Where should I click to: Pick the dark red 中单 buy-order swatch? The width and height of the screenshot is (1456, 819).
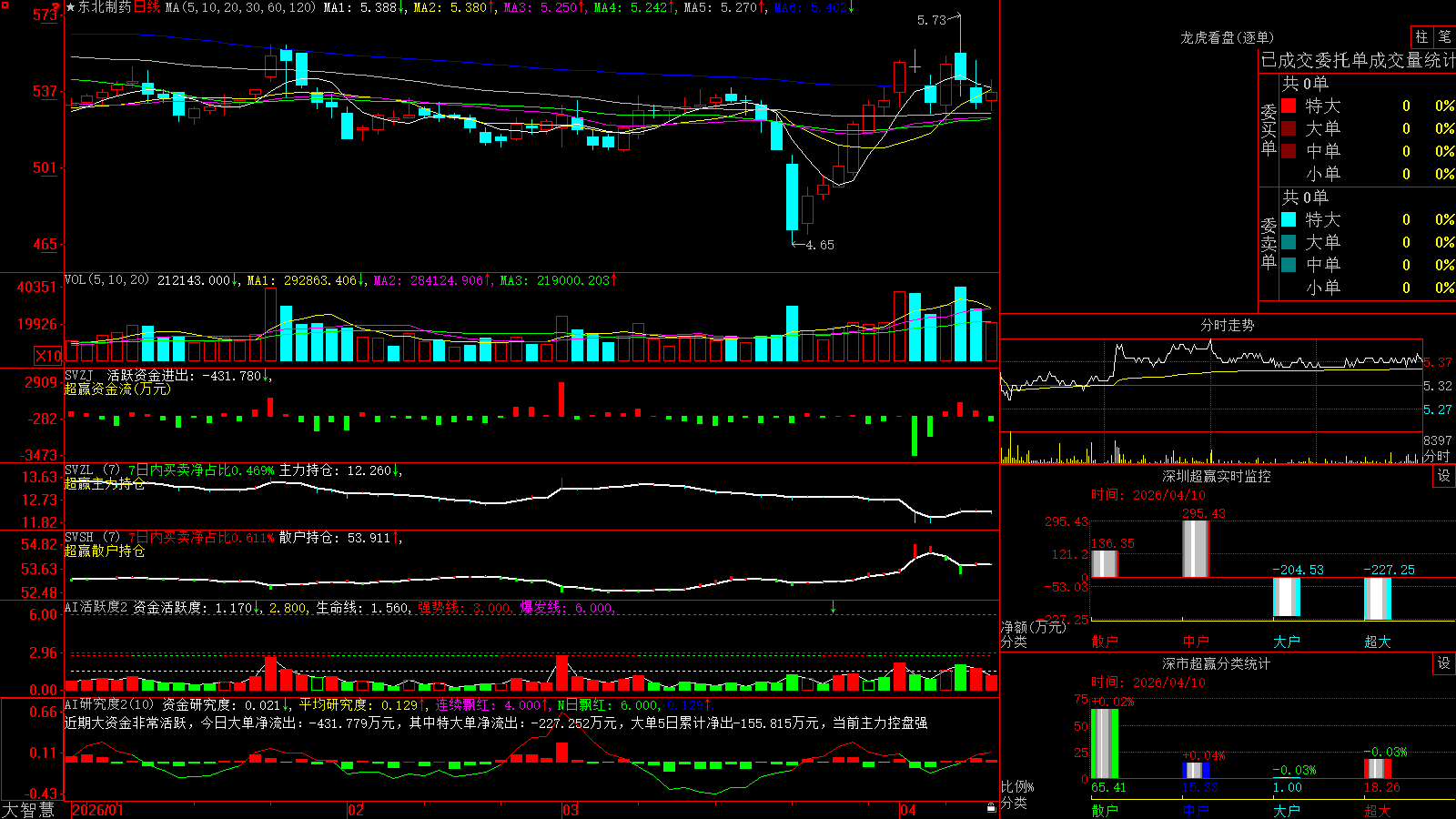[1289, 151]
